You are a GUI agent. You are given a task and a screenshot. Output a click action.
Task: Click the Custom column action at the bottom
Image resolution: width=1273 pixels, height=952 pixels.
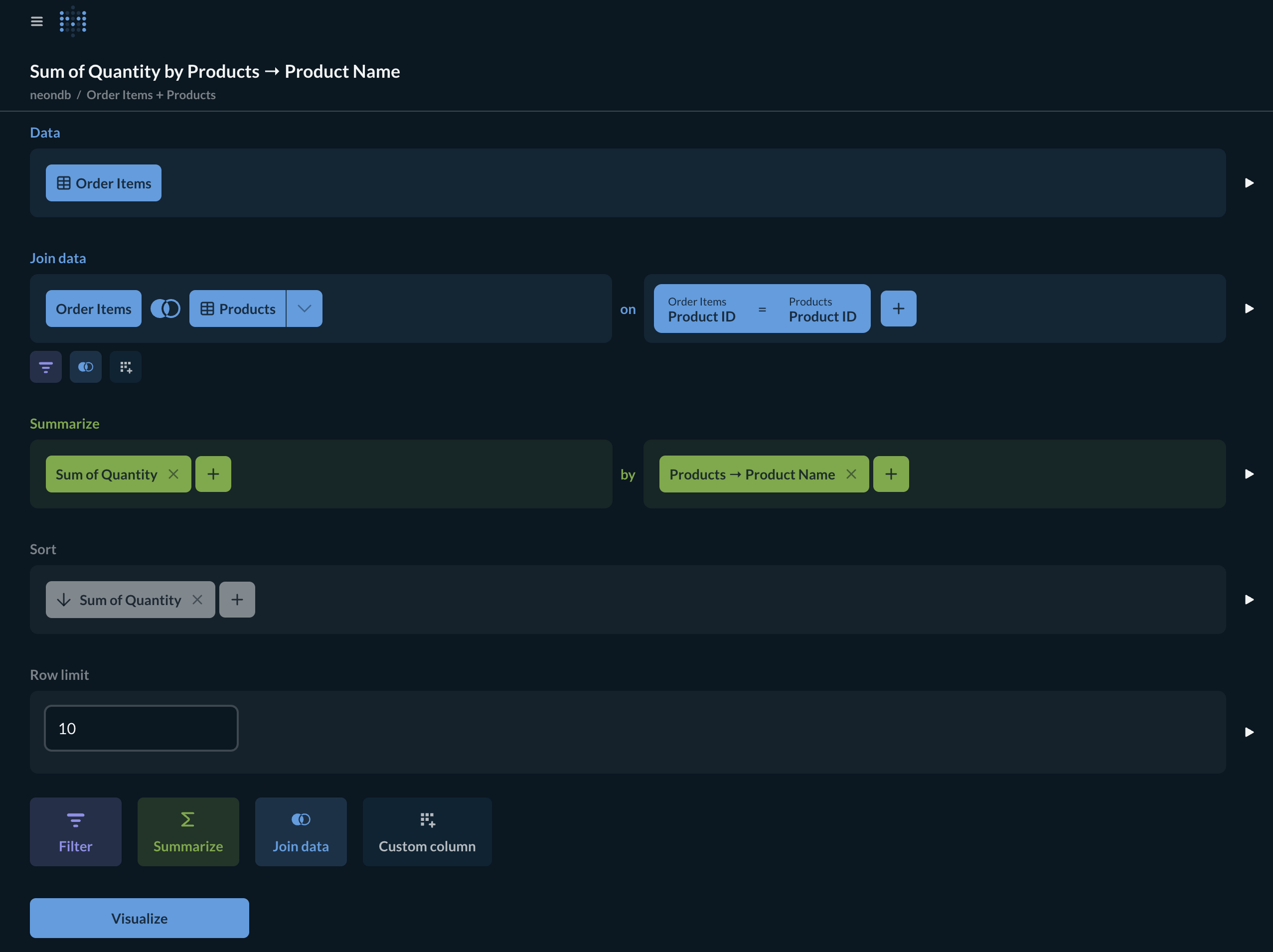pos(427,832)
